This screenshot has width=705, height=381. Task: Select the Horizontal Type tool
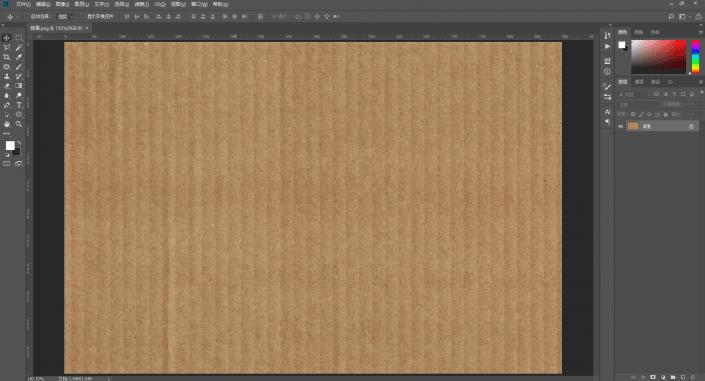point(19,105)
